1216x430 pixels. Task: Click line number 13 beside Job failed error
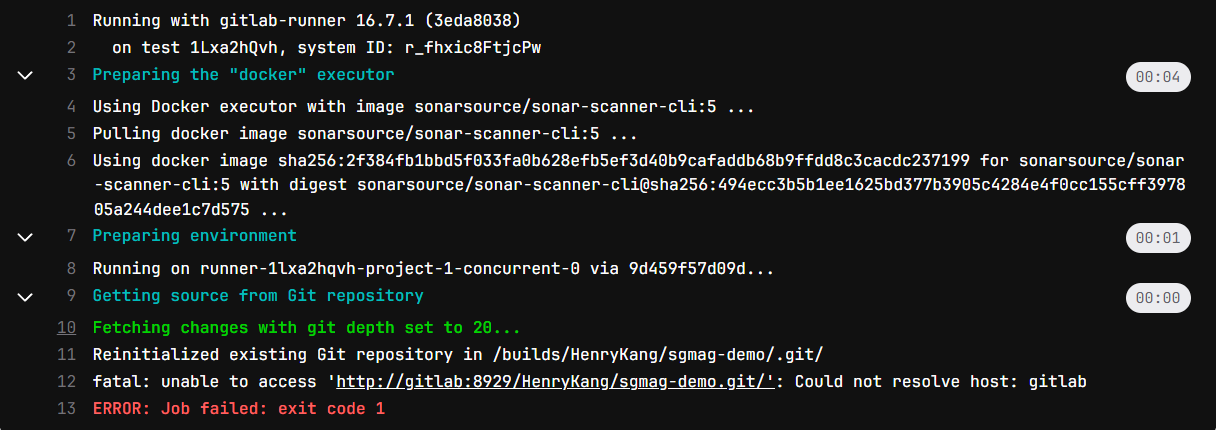pyautogui.click(x=67, y=408)
